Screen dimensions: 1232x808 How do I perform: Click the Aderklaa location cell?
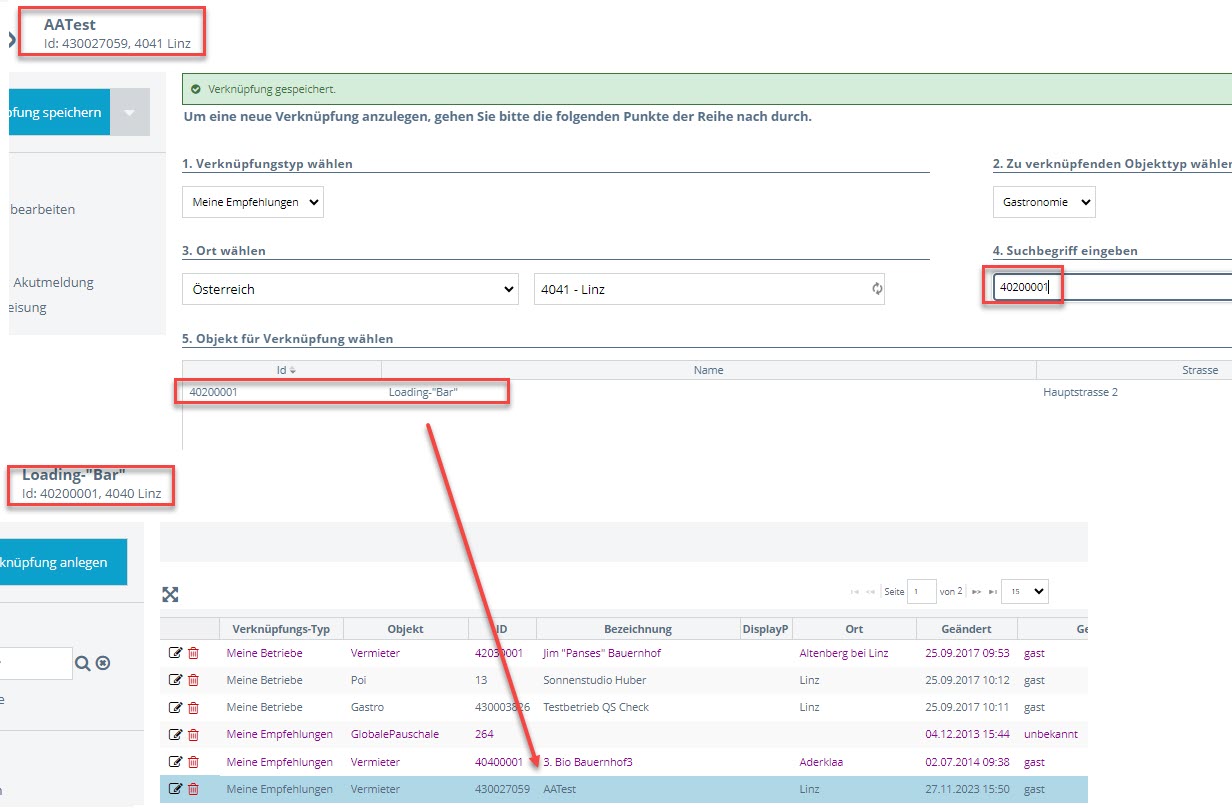(821, 762)
